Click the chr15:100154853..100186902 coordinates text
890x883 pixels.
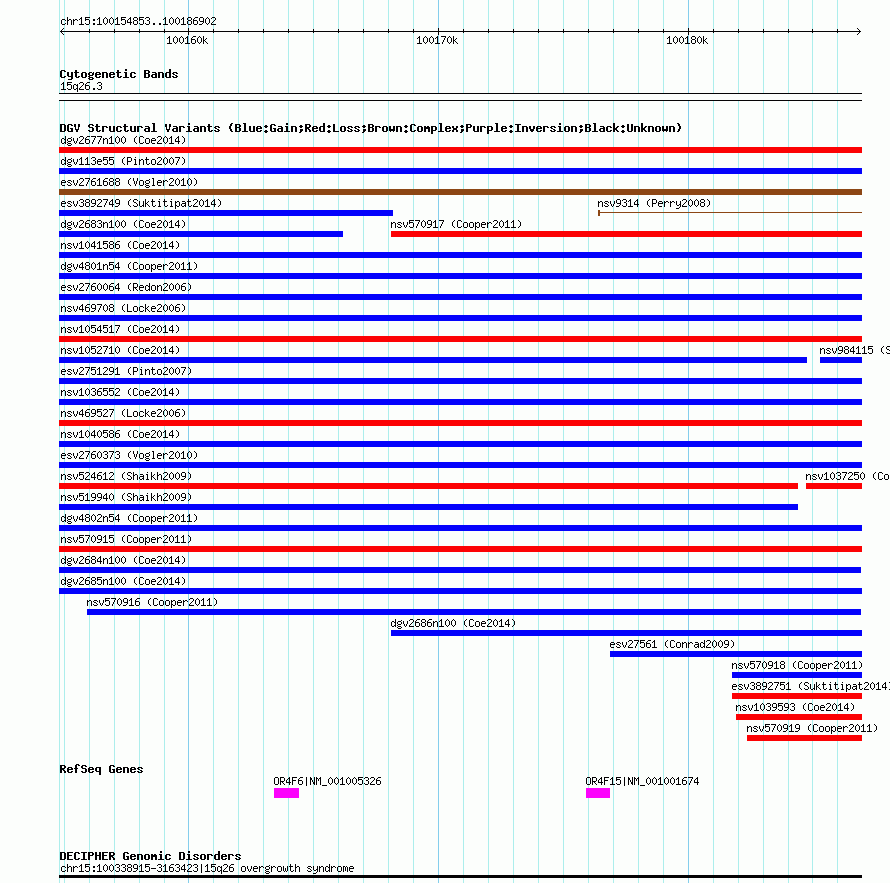pyautogui.click(x=138, y=21)
